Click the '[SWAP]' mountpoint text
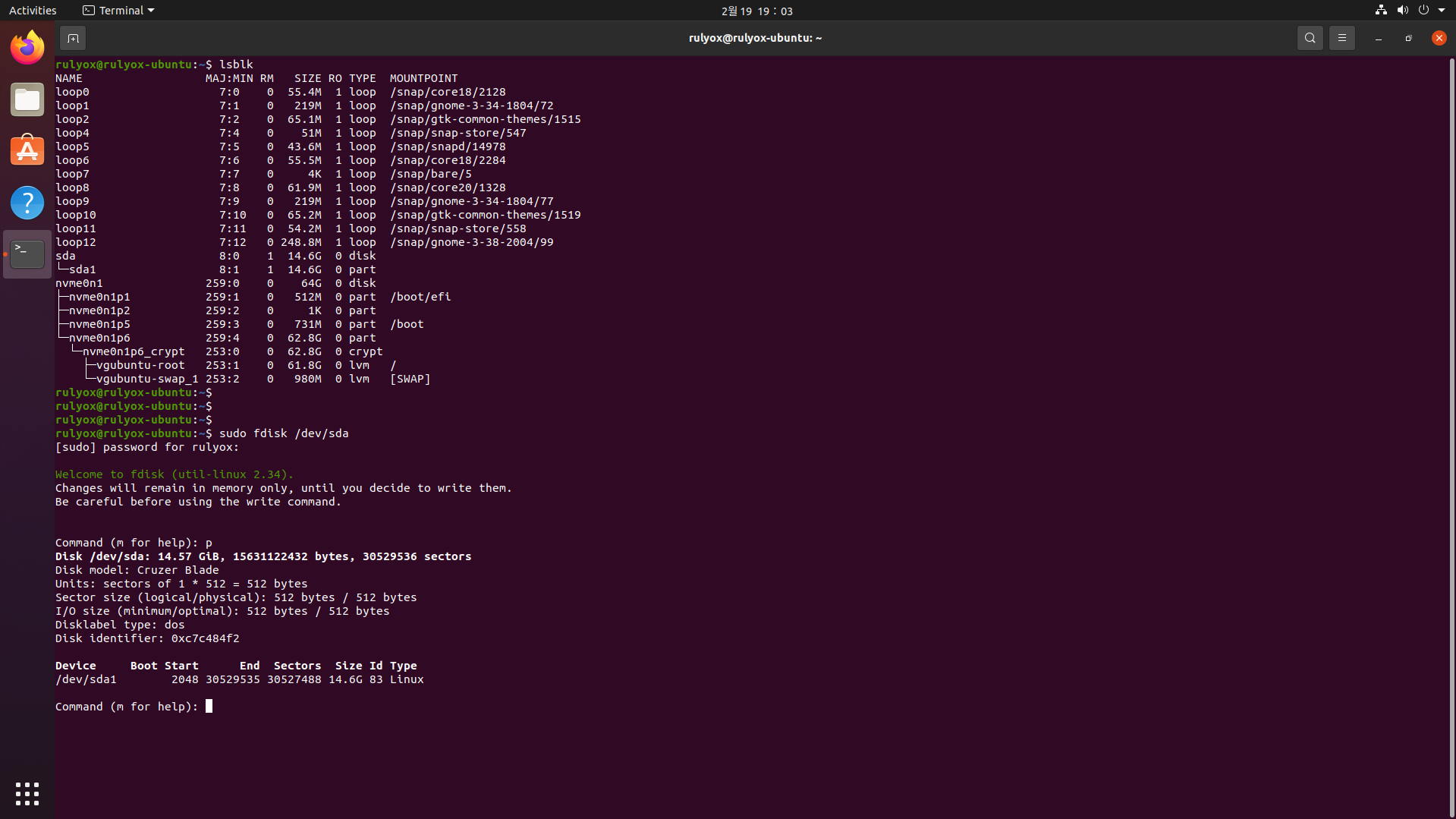The height and width of the screenshot is (819, 1456). [x=410, y=379]
